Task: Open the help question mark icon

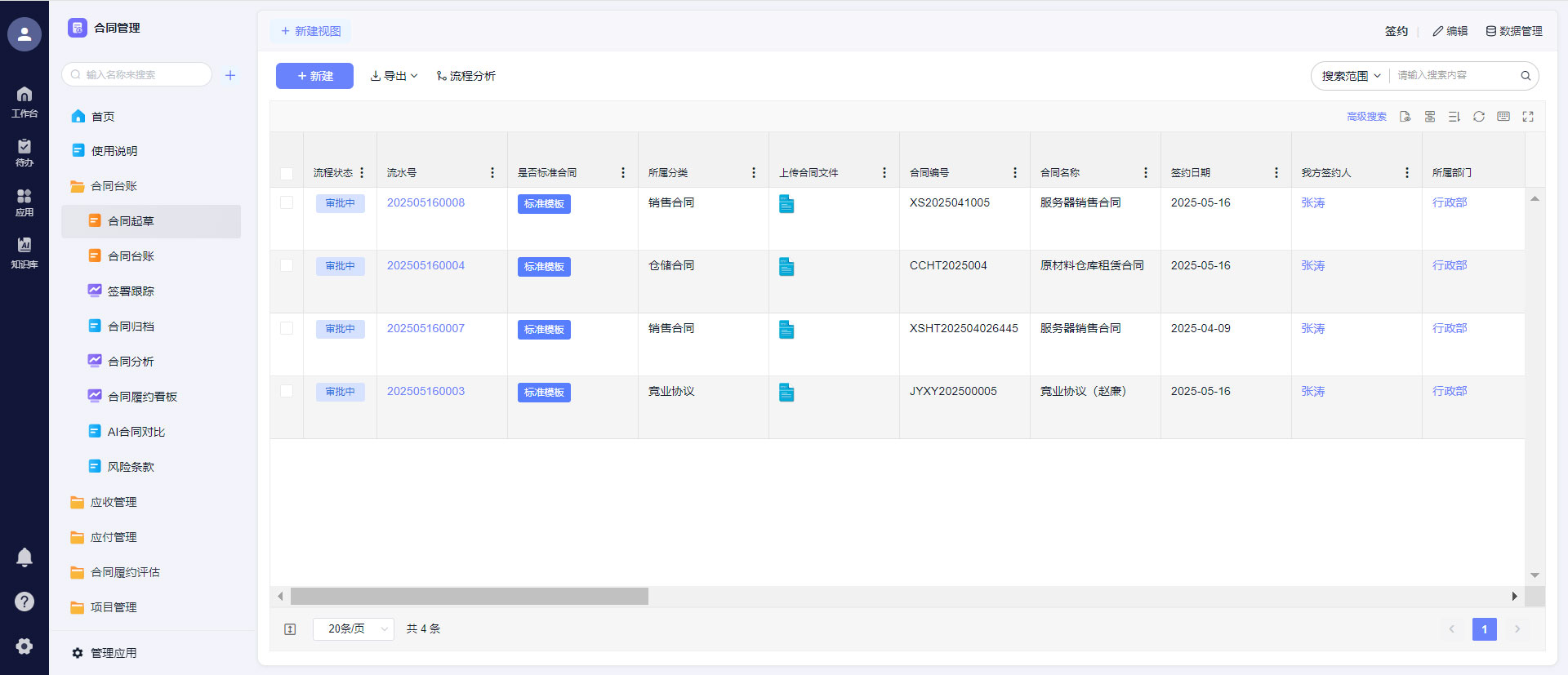Action: tap(24, 602)
